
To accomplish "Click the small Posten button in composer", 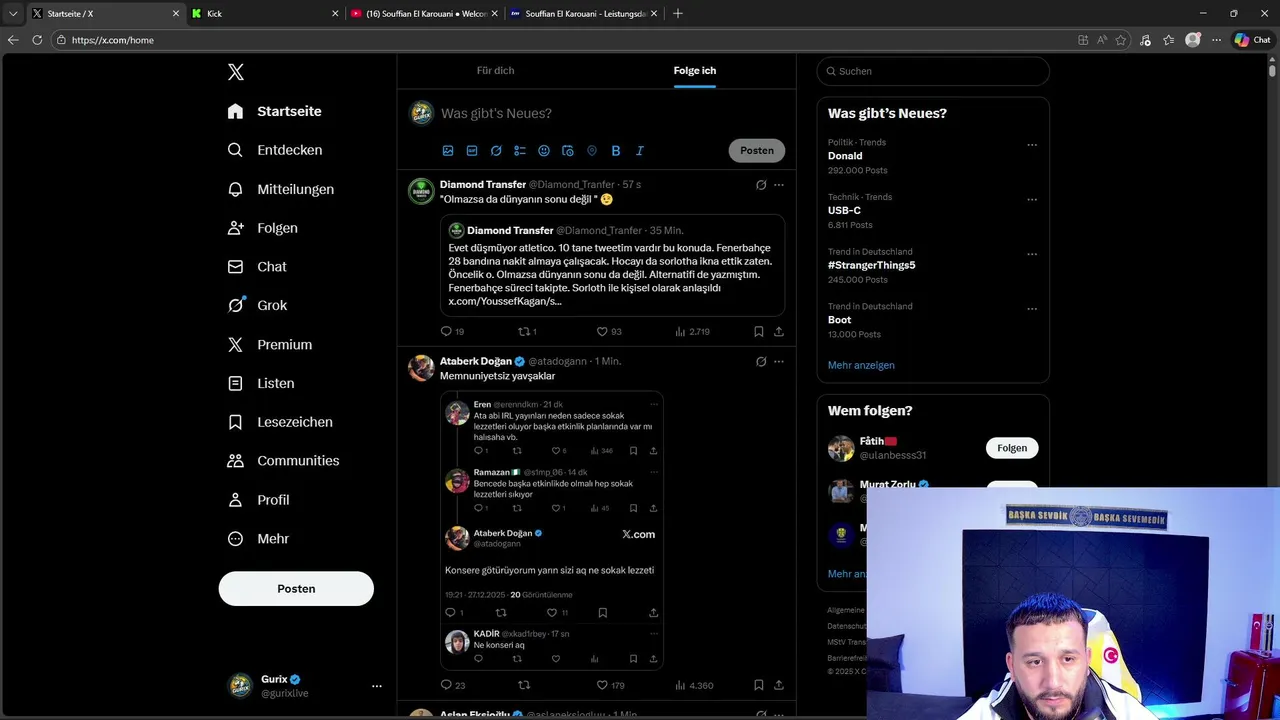I will (x=757, y=151).
